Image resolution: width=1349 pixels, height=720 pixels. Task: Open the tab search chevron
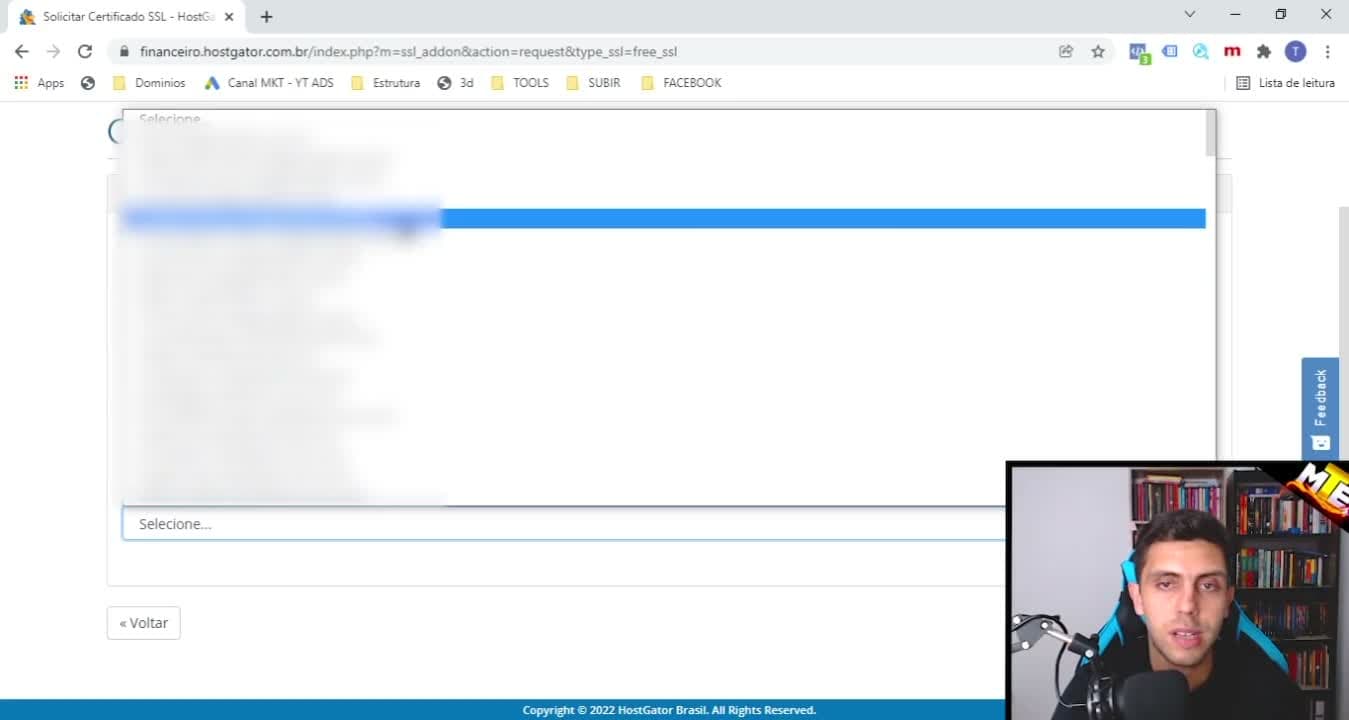pos(1189,14)
